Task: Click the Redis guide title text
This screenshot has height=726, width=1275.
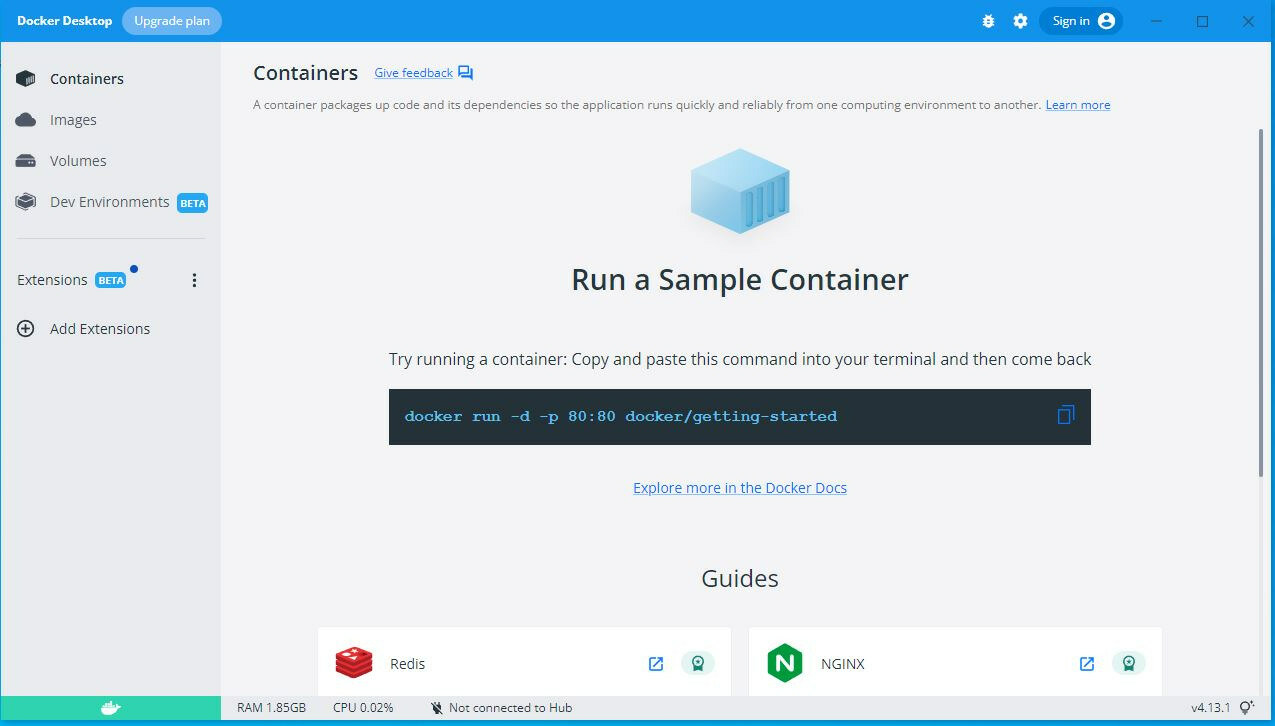Action: (x=408, y=664)
